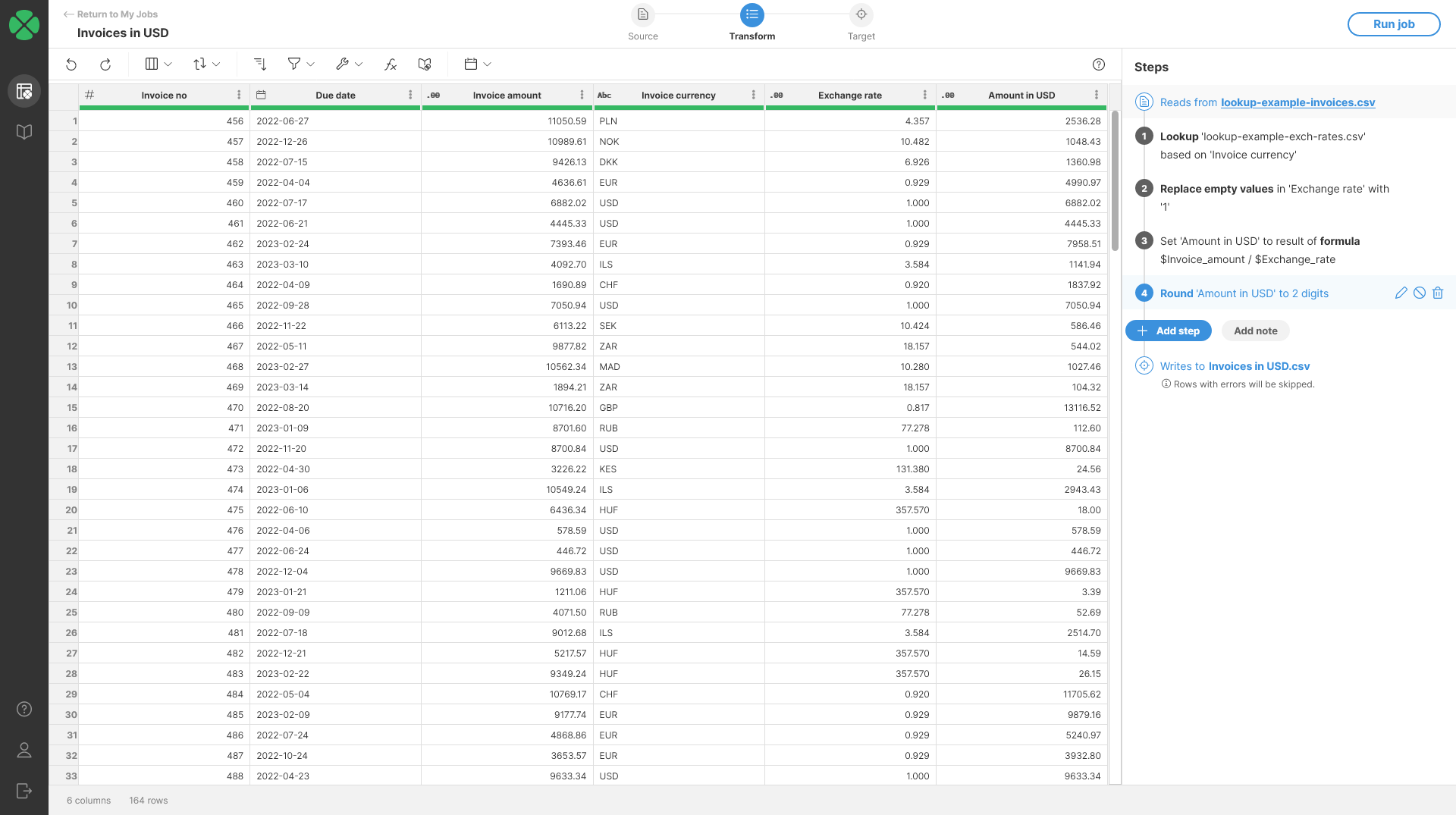Open the sort dropdown in the toolbar
Viewport: 1456px width, 815px height.
(206, 64)
